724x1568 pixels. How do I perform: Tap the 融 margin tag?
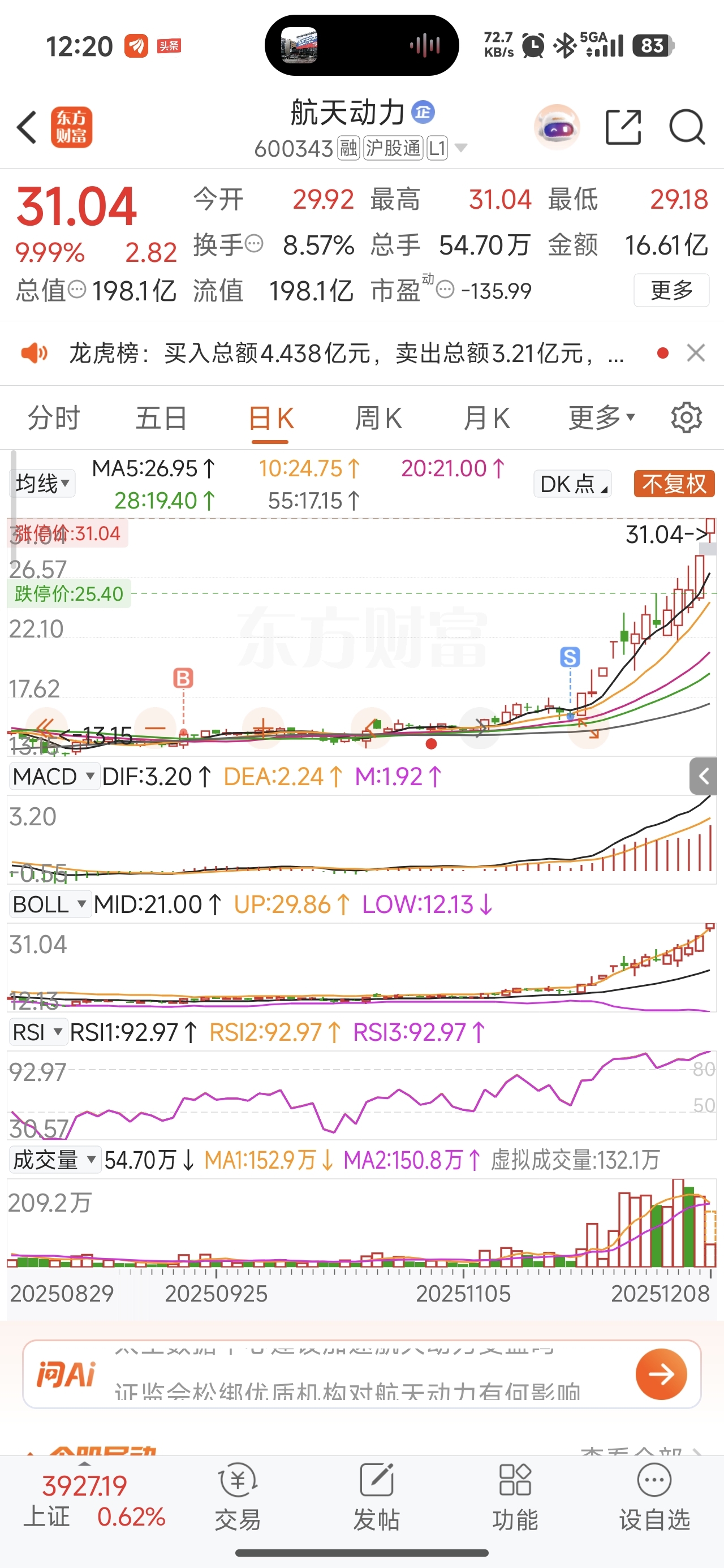coord(349,148)
